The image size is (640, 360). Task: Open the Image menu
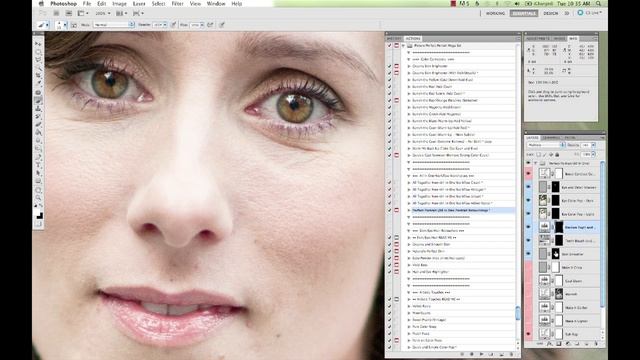pyautogui.click(x=119, y=4)
